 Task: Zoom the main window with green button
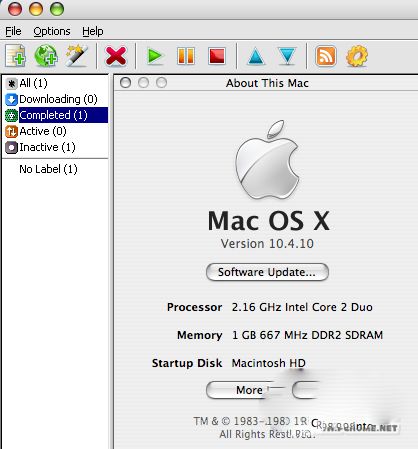[57, 9]
